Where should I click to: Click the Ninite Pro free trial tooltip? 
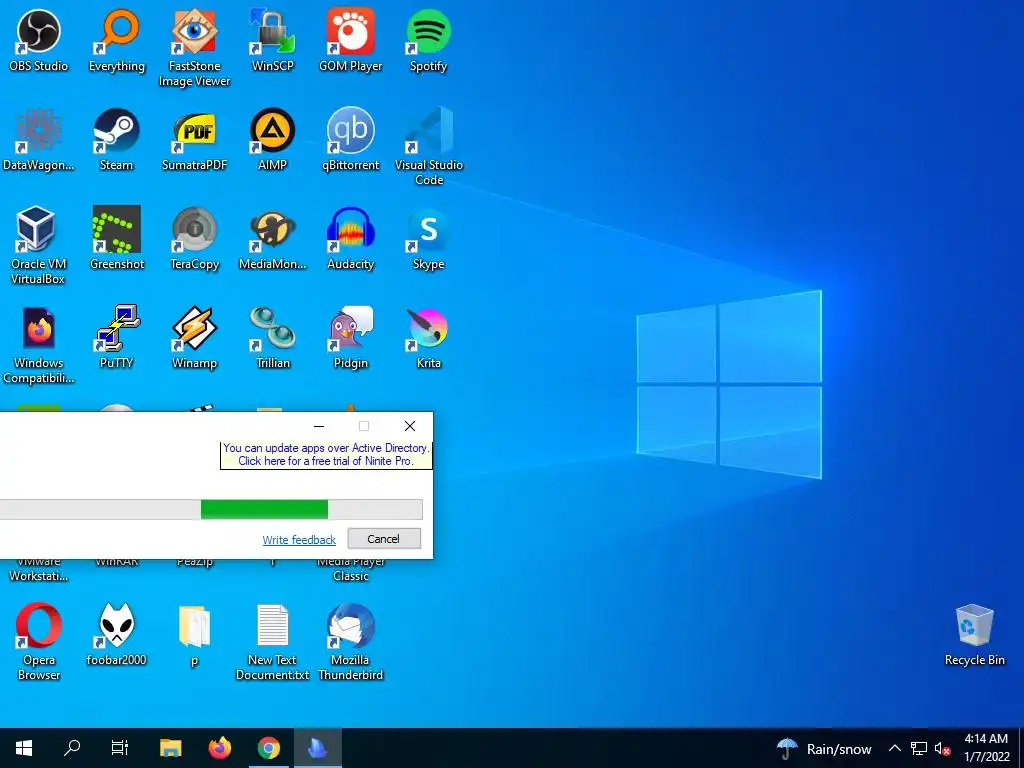[x=326, y=455]
